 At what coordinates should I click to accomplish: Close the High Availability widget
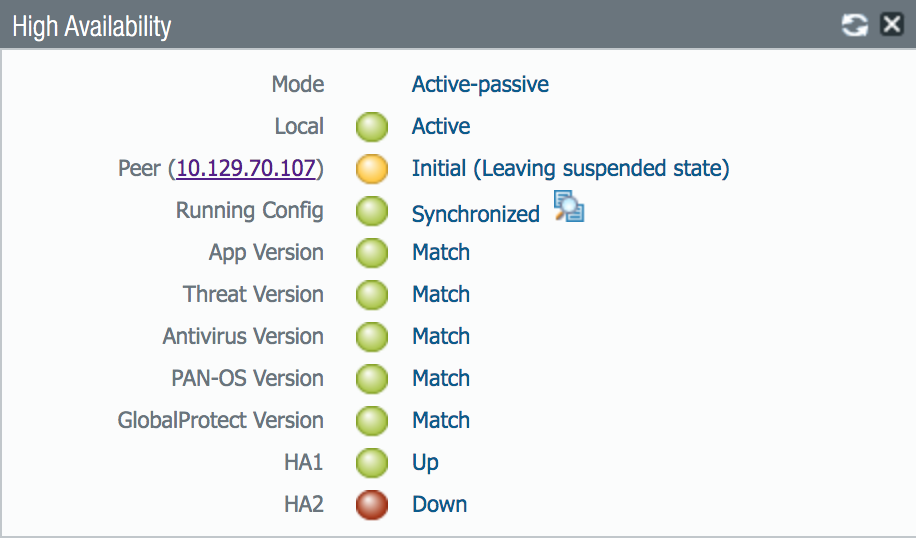tap(891, 25)
